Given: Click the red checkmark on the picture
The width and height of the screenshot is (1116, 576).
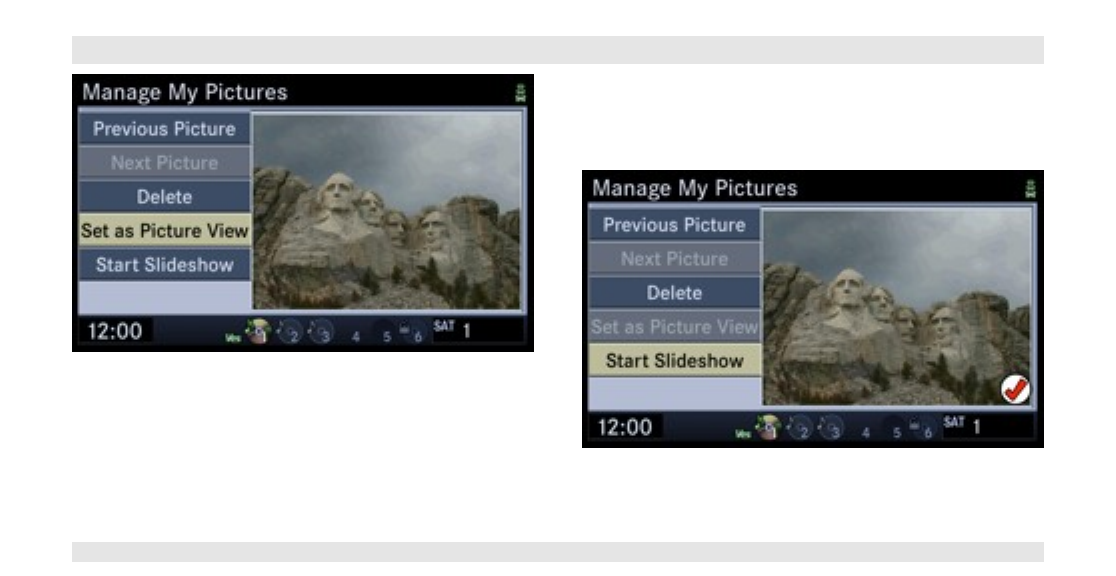Looking at the screenshot, I should (x=1015, y=389).
